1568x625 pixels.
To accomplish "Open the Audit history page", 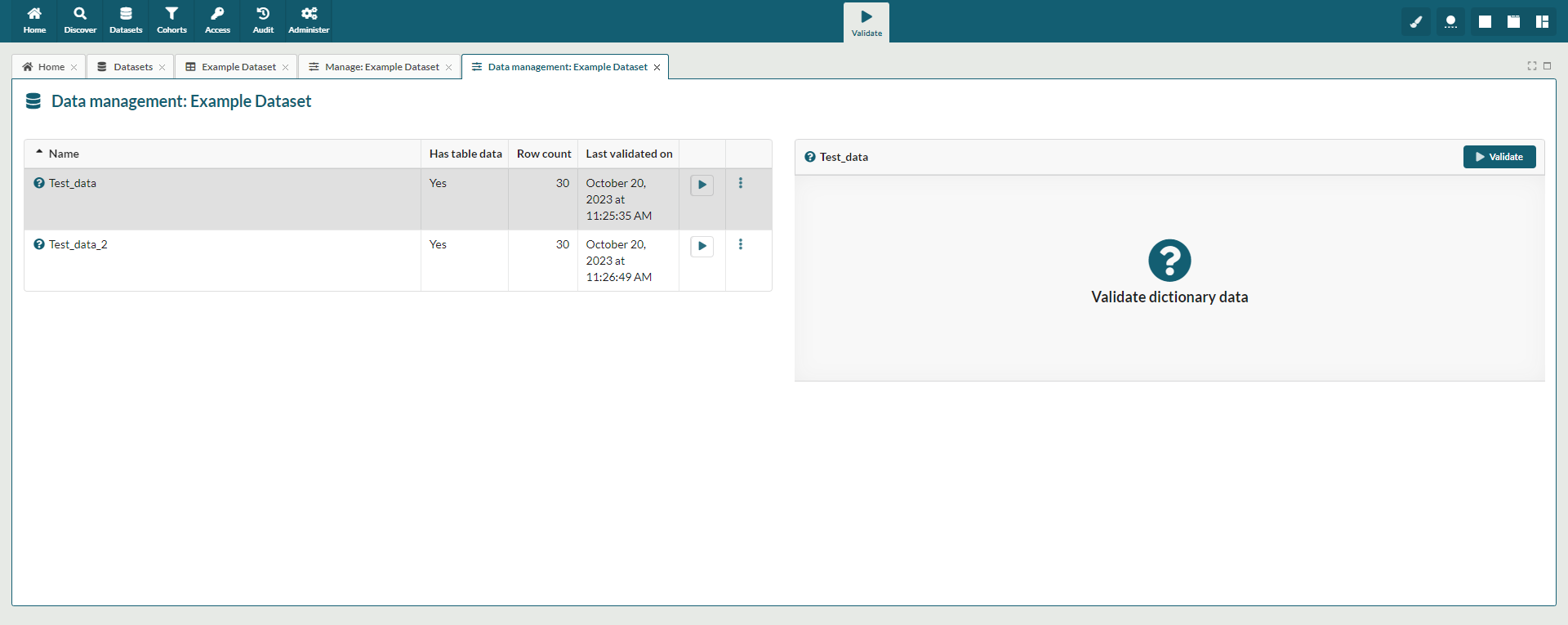I will coord(263,20).
